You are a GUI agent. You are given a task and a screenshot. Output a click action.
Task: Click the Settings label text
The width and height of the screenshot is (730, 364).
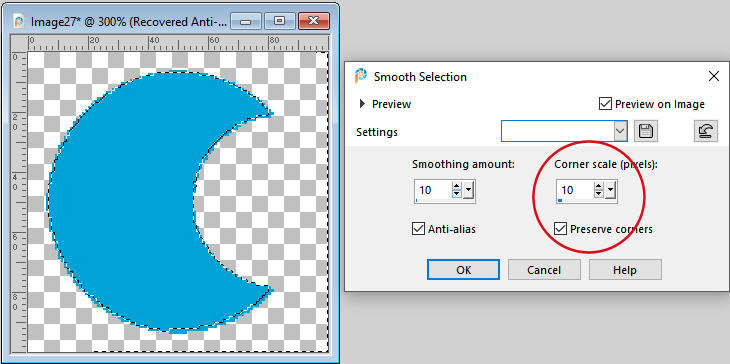pos(377,132)
